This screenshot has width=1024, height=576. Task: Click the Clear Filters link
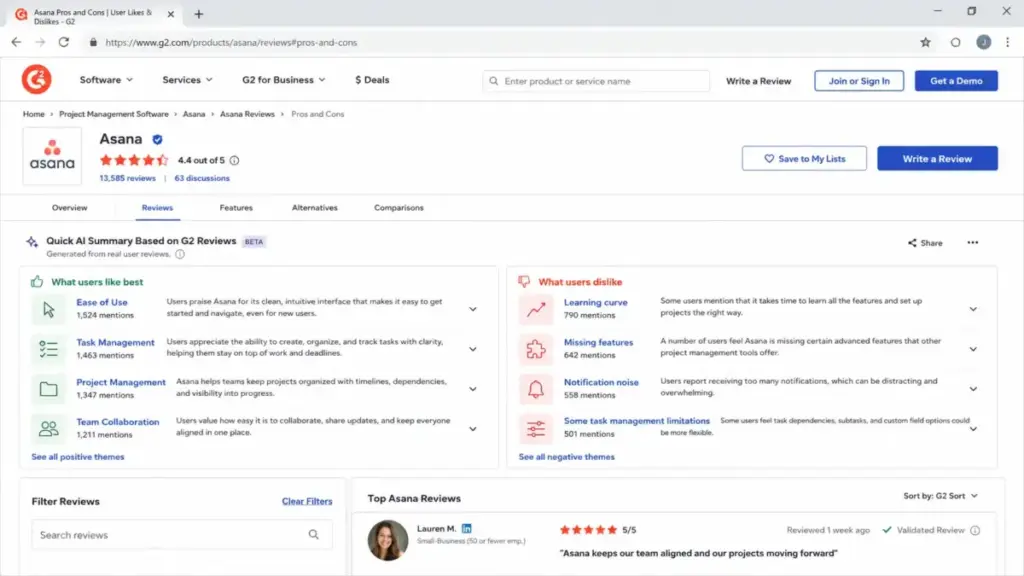(x=307, y=502)
